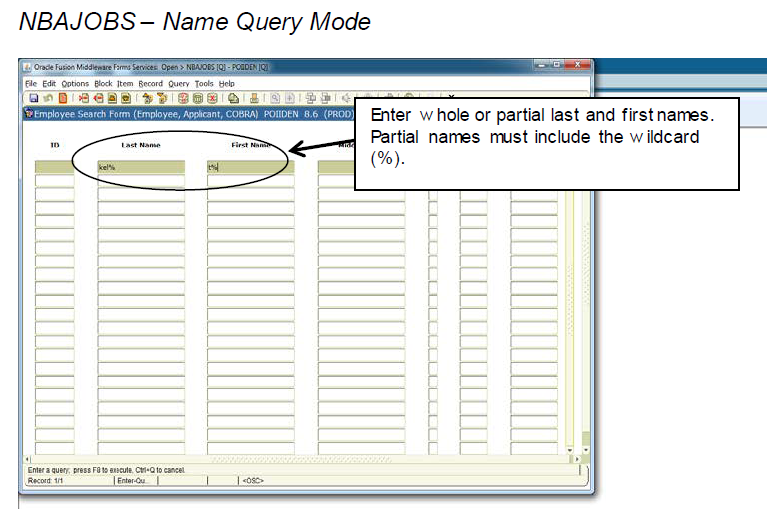This screenshot has width=767, height=509.
Task: Click the red Cancel Query icon
Action: pos(212,98)
